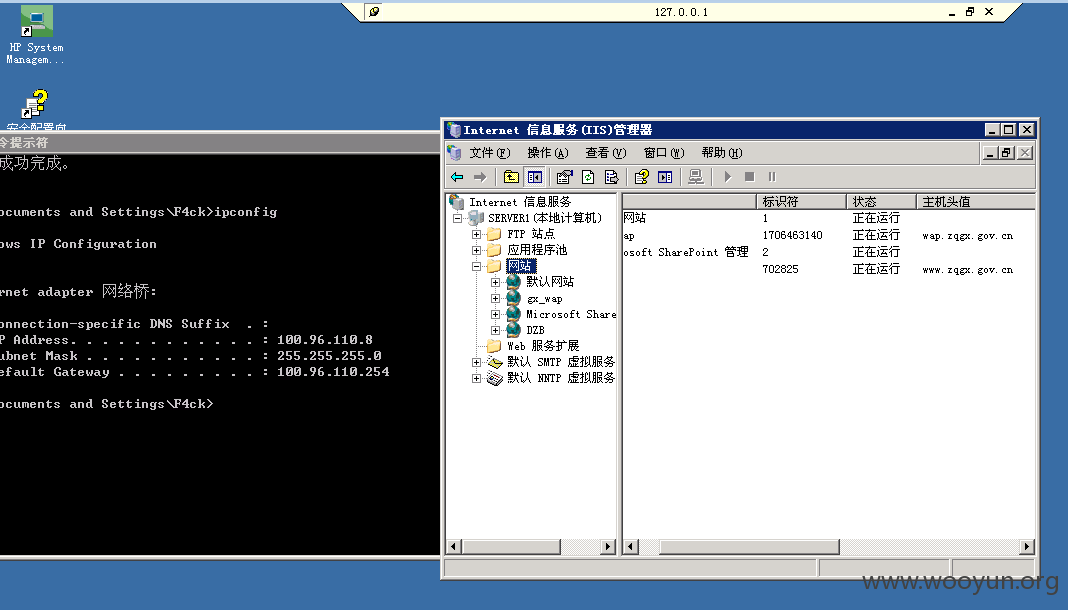
Task: Click the DZB globe site icon
Action: [x=514, y=330]
